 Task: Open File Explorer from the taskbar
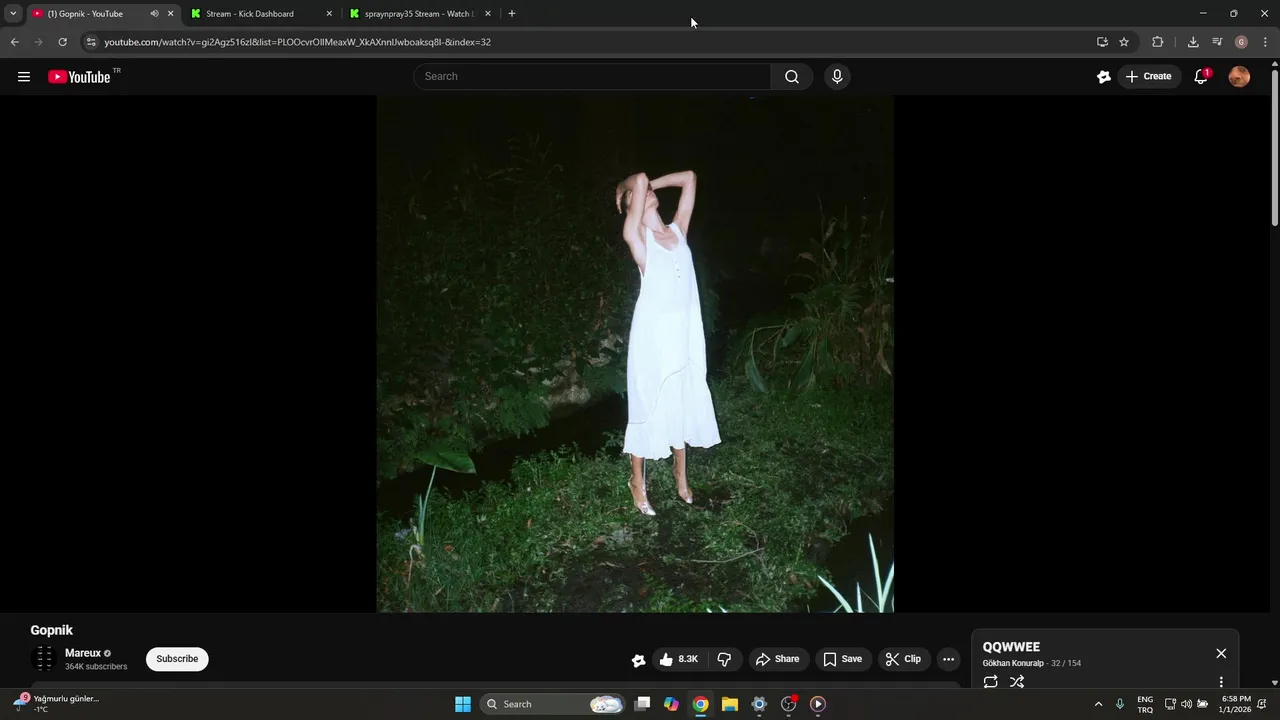click(x=730, y=704)
